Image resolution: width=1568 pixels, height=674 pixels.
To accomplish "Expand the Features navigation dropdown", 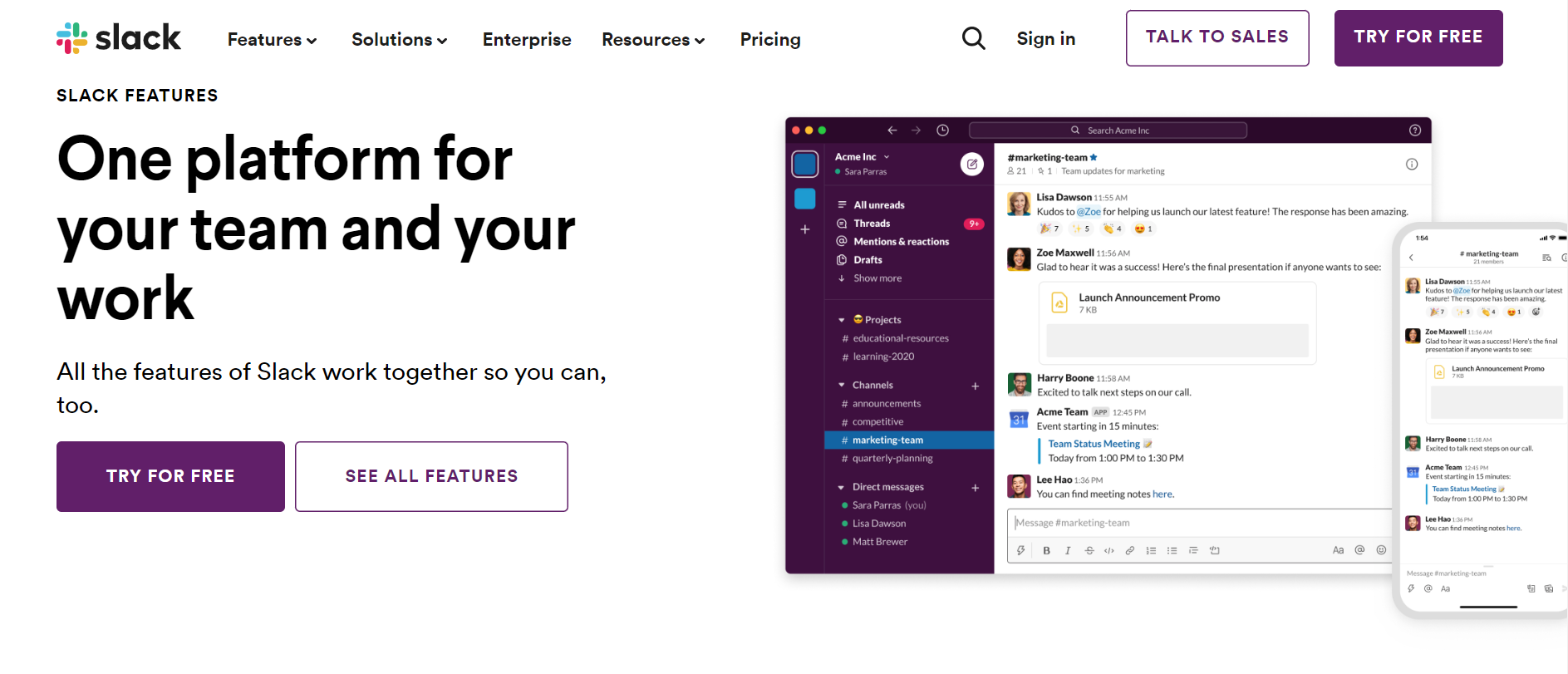I will pos(272,39).
